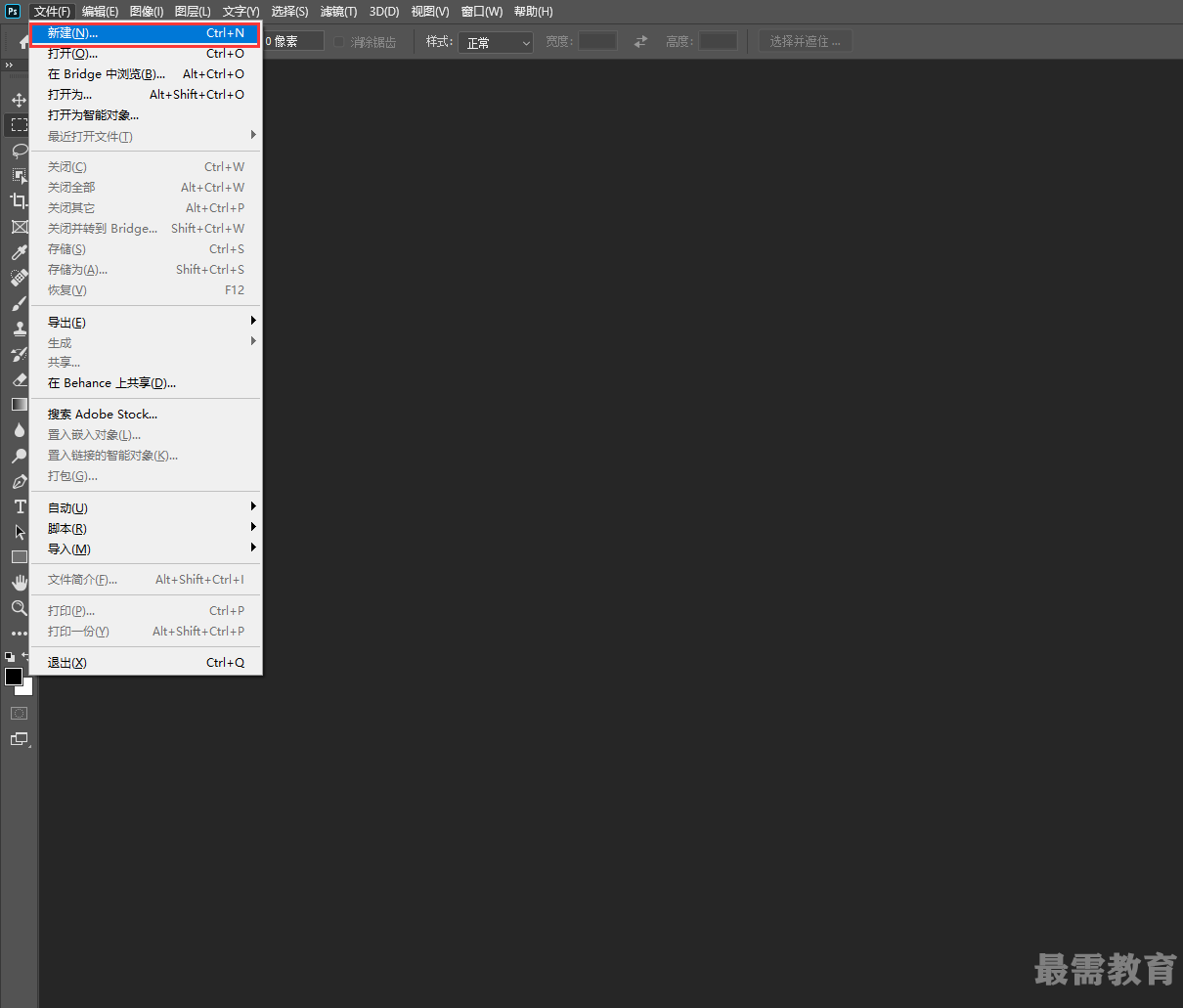The height and width of the screenshot is (1008, 1183).
Task: Choose 打开(O)... menu entry
Action: click(x=146, y=54)
